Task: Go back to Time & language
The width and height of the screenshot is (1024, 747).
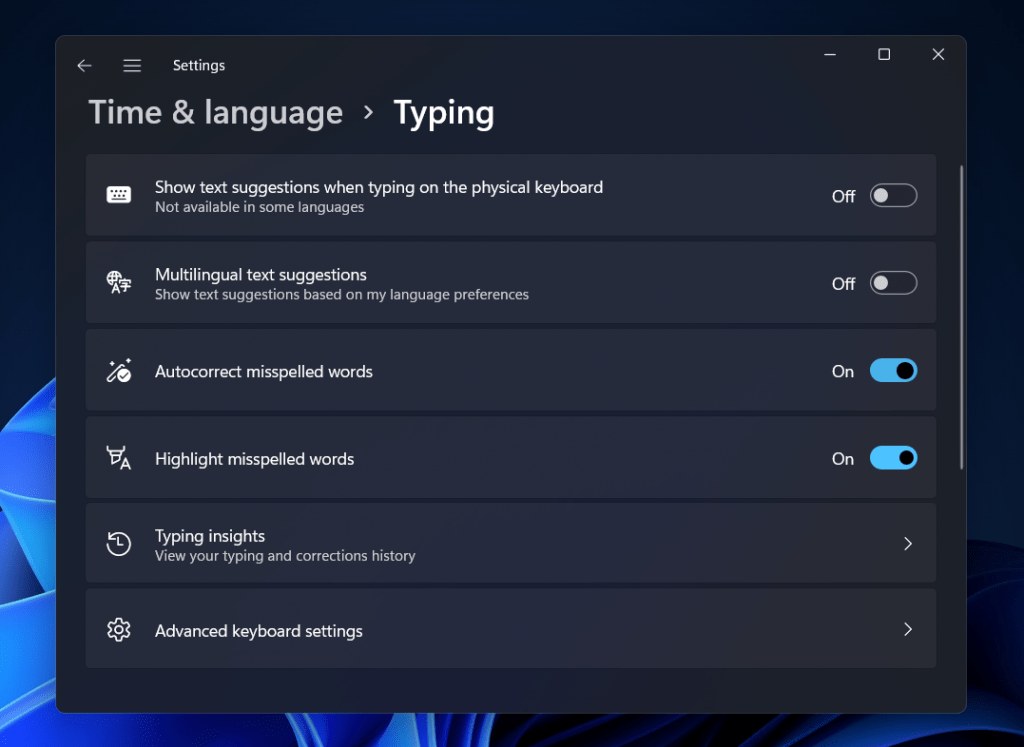Action: coord(215,112)
